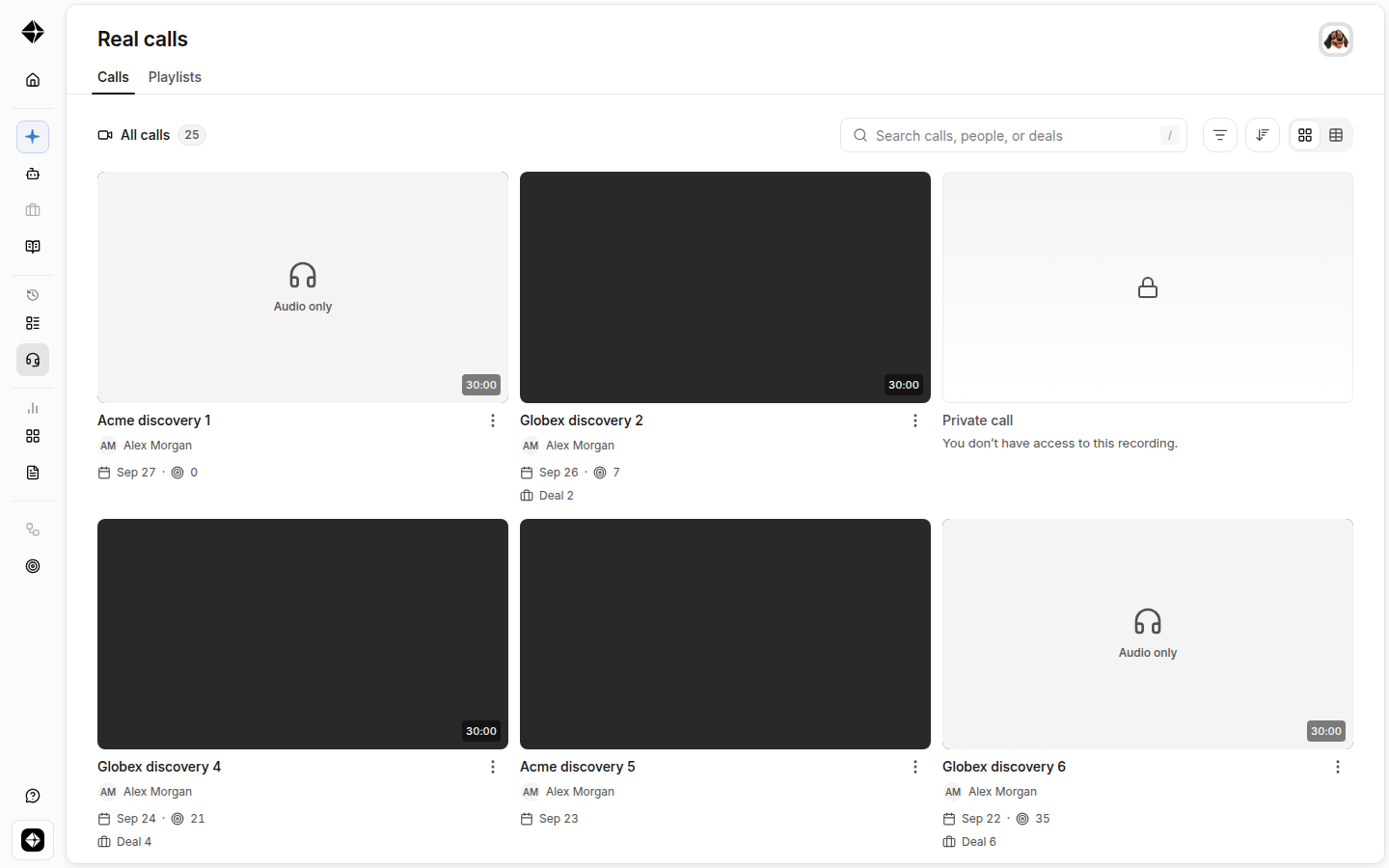This screenshot has height=868, width=1389.
Task: Open the Acme discovery 1 audio thumbnail
Action: [303, 287]
